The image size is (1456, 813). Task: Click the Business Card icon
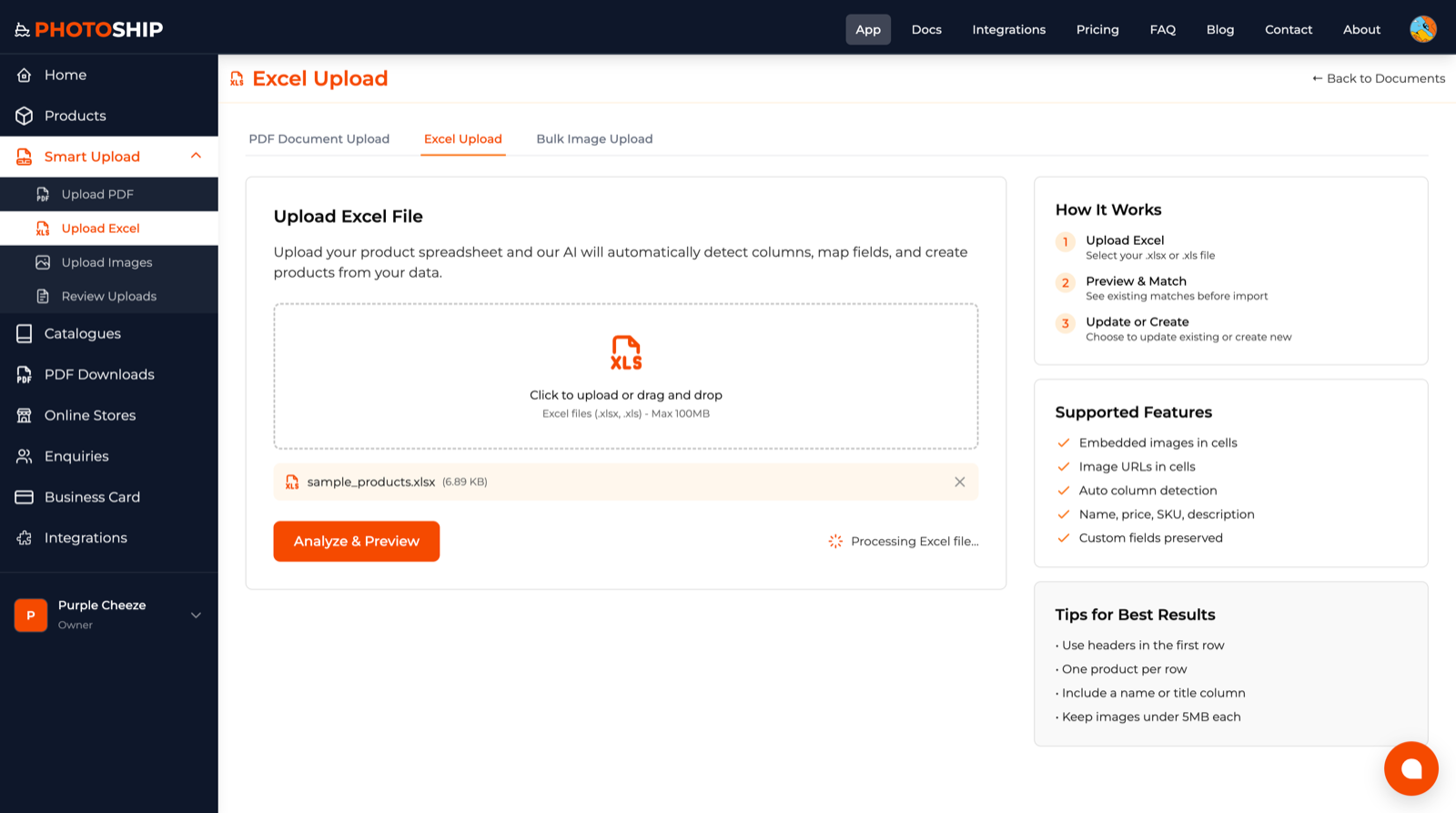[x=25, y=497]
